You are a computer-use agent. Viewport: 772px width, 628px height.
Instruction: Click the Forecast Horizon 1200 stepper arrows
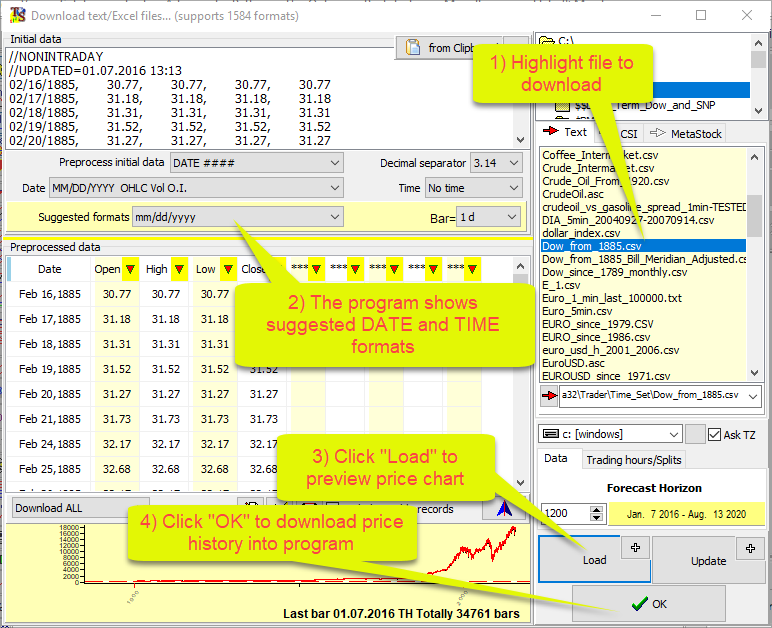(x=597, y=513)
